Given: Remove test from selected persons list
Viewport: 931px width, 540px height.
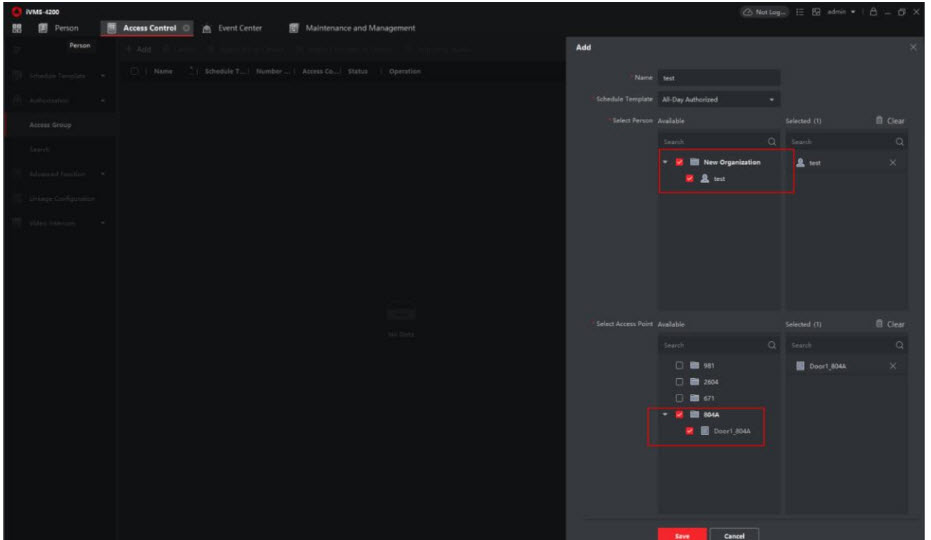Looking at the screenshot, I should tap(893, 162).
